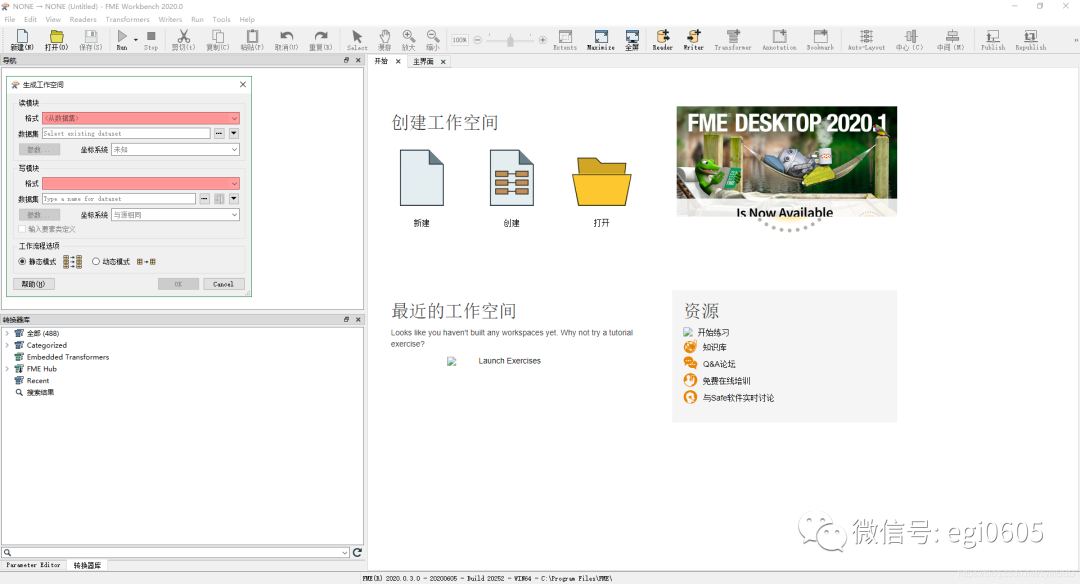
Task: Expand the FME Hub tree node
Action: [7, 368]
